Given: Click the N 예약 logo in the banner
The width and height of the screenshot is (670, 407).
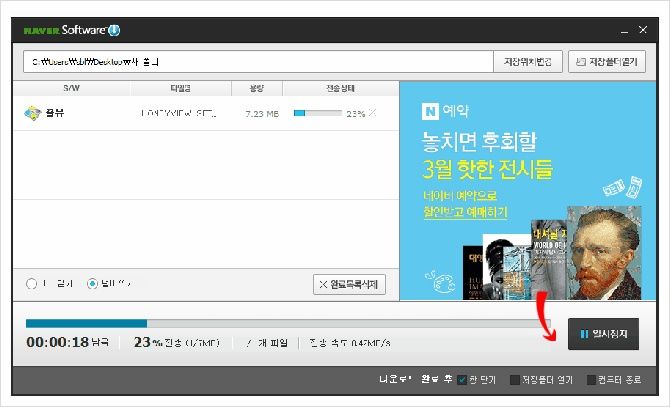Looking at the screenshot, I should click(445, 111).
